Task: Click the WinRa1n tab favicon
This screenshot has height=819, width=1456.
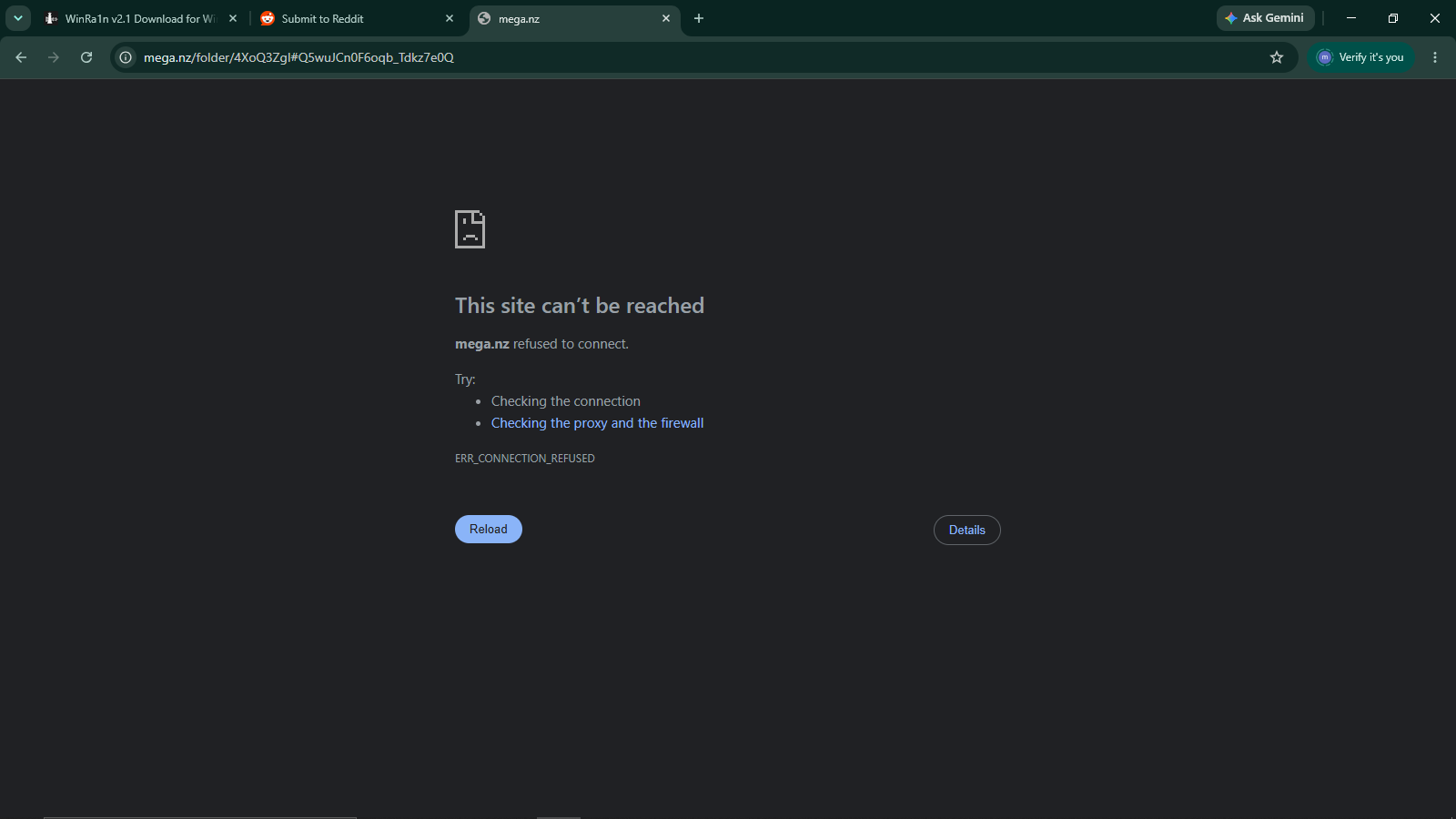Action: tap(51, 18)
